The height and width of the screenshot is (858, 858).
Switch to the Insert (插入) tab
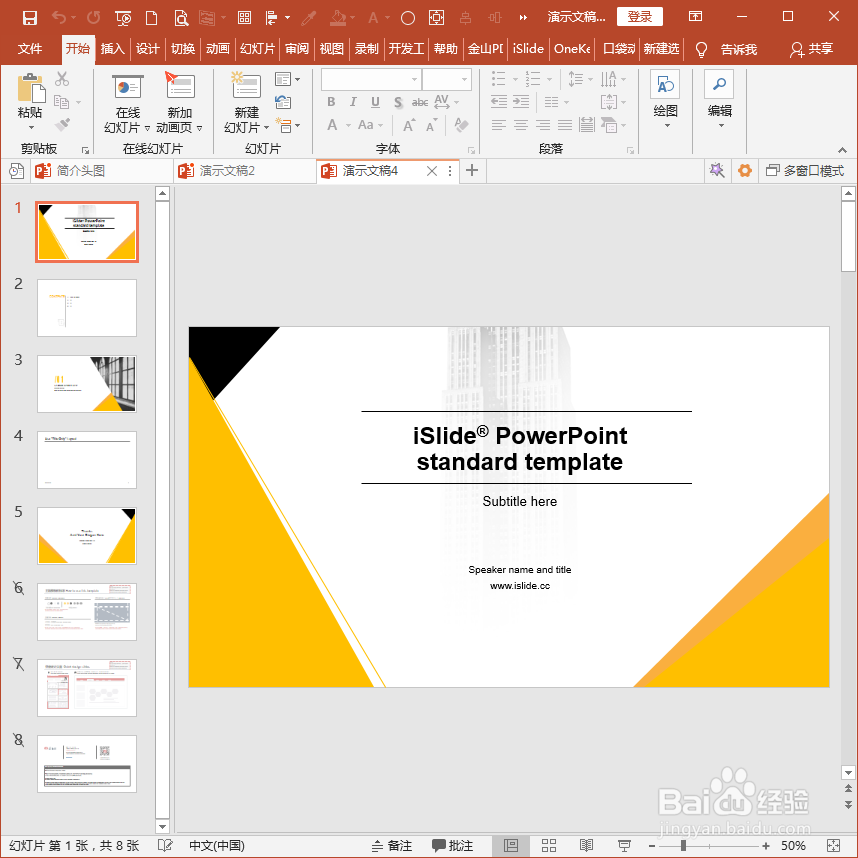[x=113, y=49]
